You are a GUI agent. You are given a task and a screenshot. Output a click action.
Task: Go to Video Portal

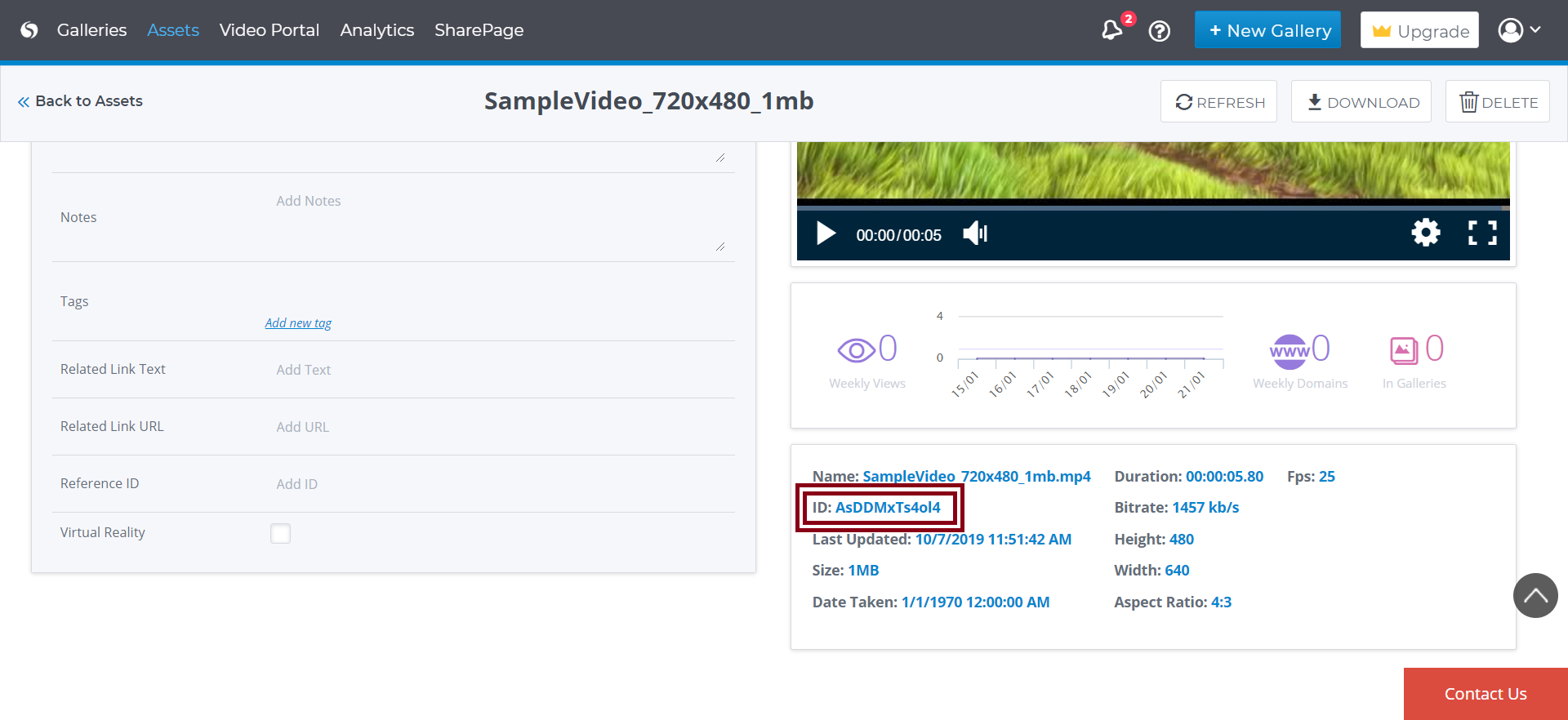(x=269, y=30)
